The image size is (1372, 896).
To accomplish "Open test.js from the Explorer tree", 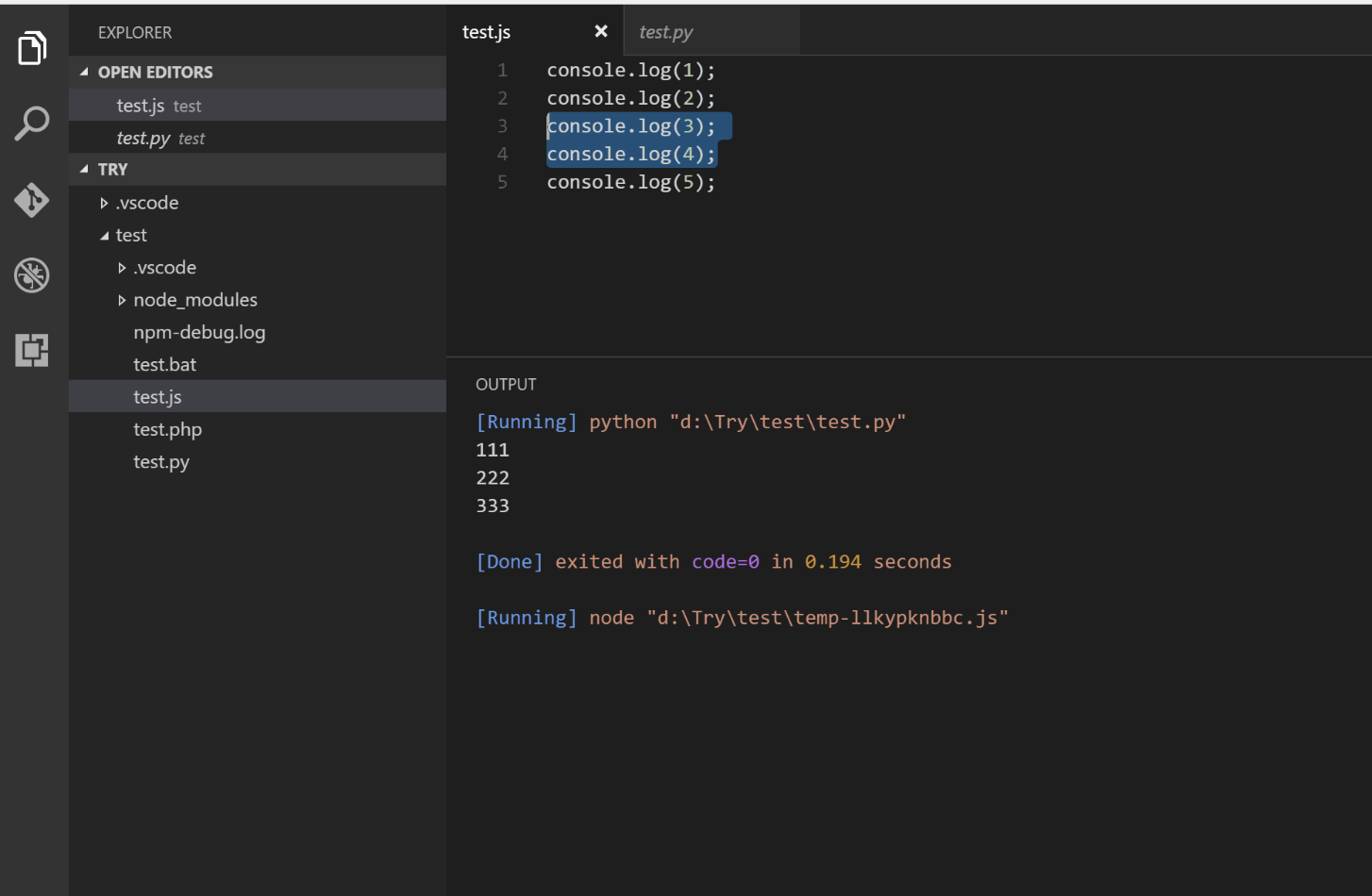I will pyautogui.click(x=157, y=396).
